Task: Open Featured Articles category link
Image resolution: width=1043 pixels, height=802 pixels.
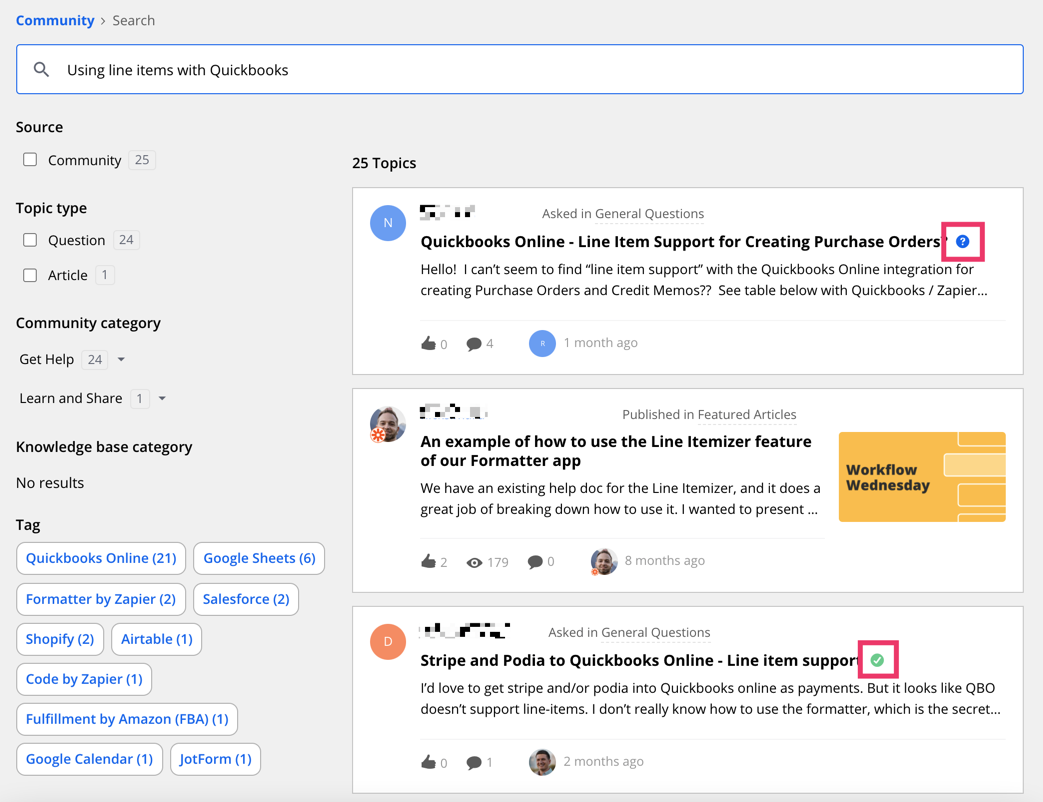Action: point(746,414)
